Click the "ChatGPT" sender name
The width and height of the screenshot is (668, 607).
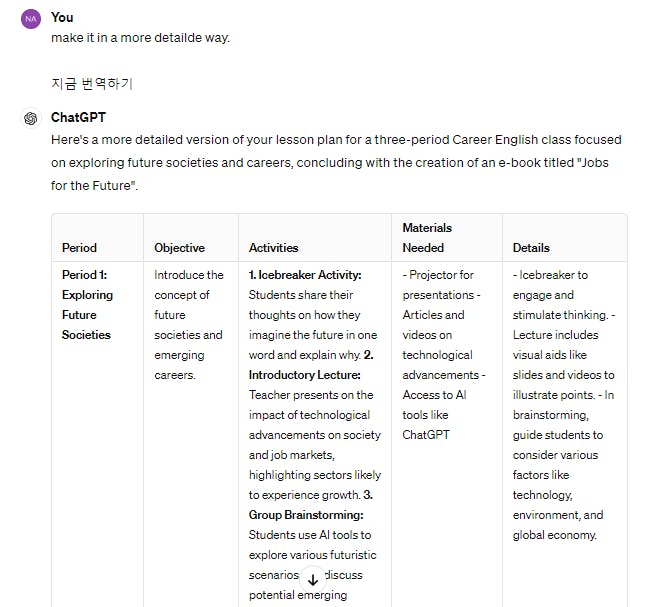[78, 118]
